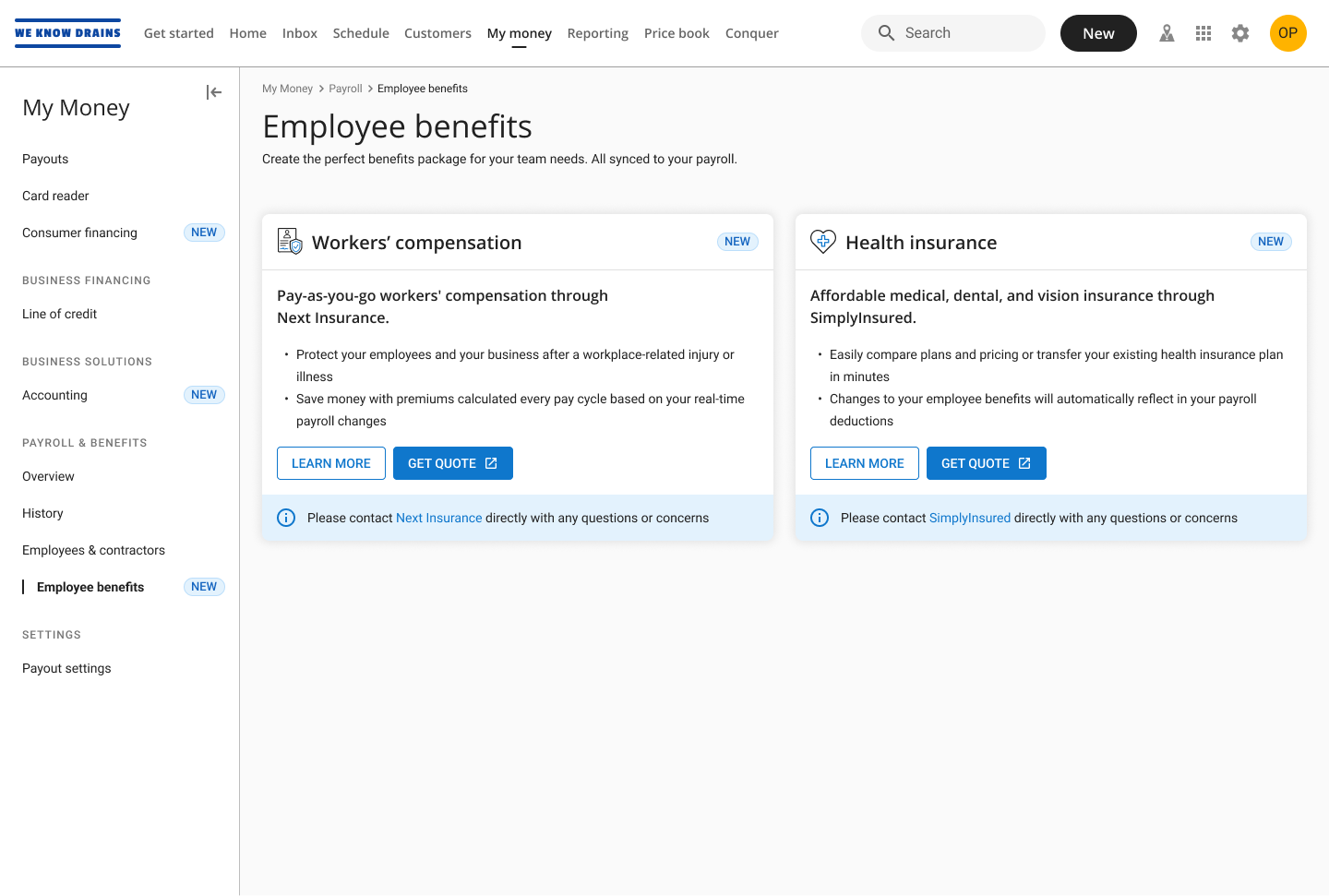Learn more about Health insurance
The image size is (1329, 896).
864,463
